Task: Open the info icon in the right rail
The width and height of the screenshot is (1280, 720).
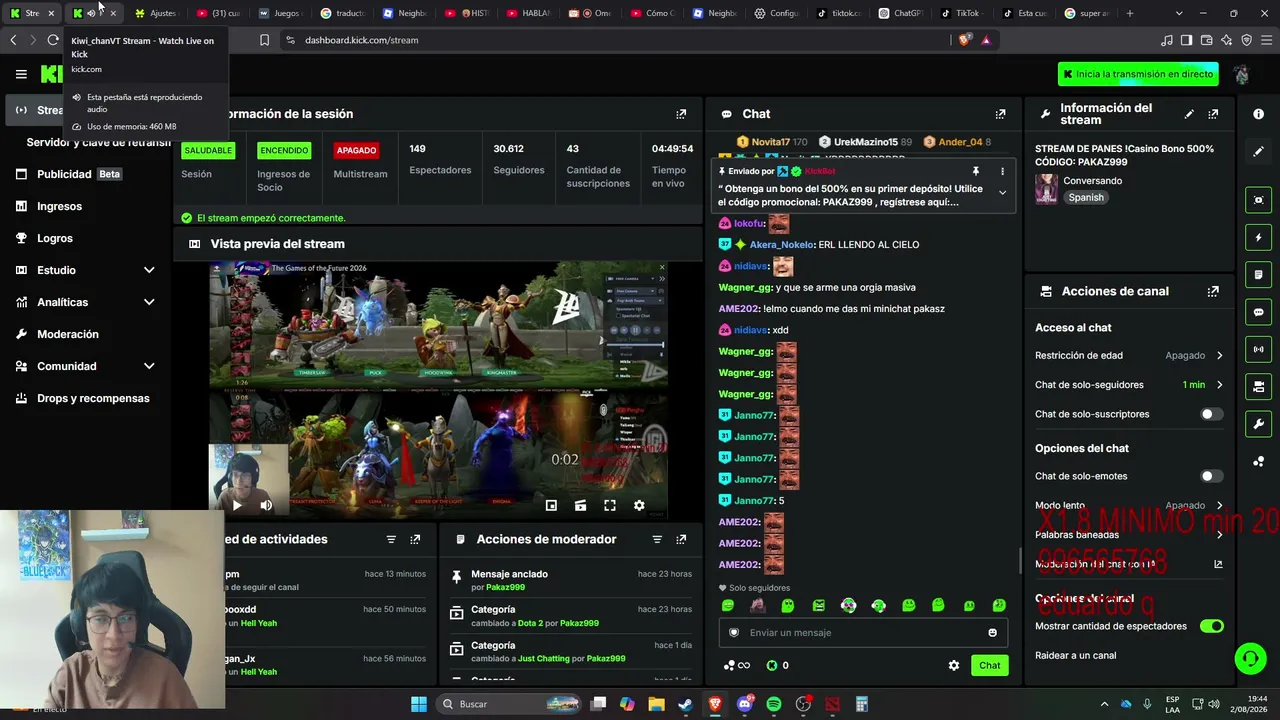Action: 1258,114
